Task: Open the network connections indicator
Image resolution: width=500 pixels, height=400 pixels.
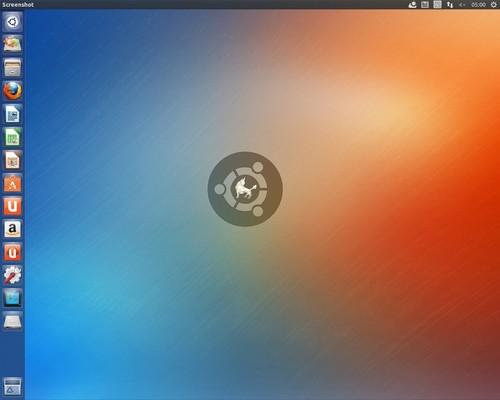Action: (450, 5)
